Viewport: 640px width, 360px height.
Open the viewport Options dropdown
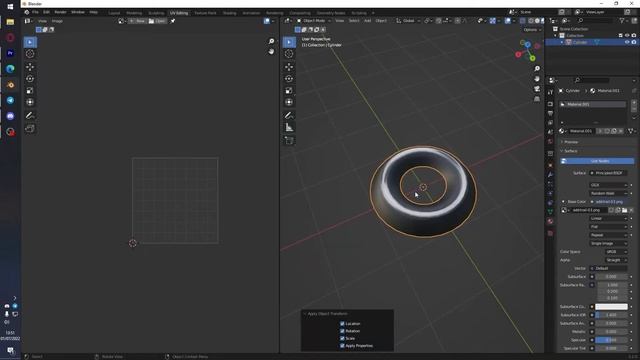coord(532,30)
